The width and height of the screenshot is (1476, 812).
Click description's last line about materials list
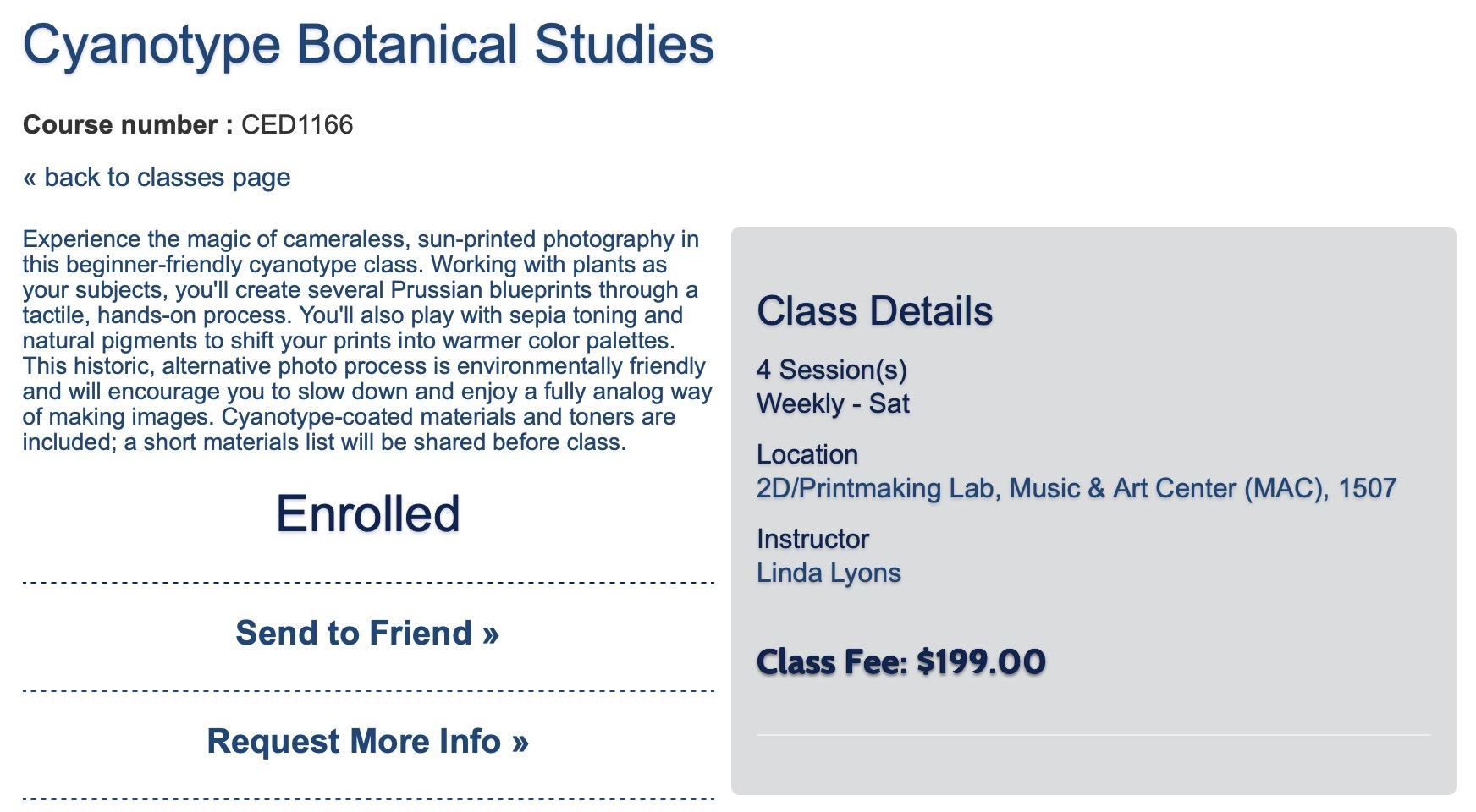coord(324,442)
